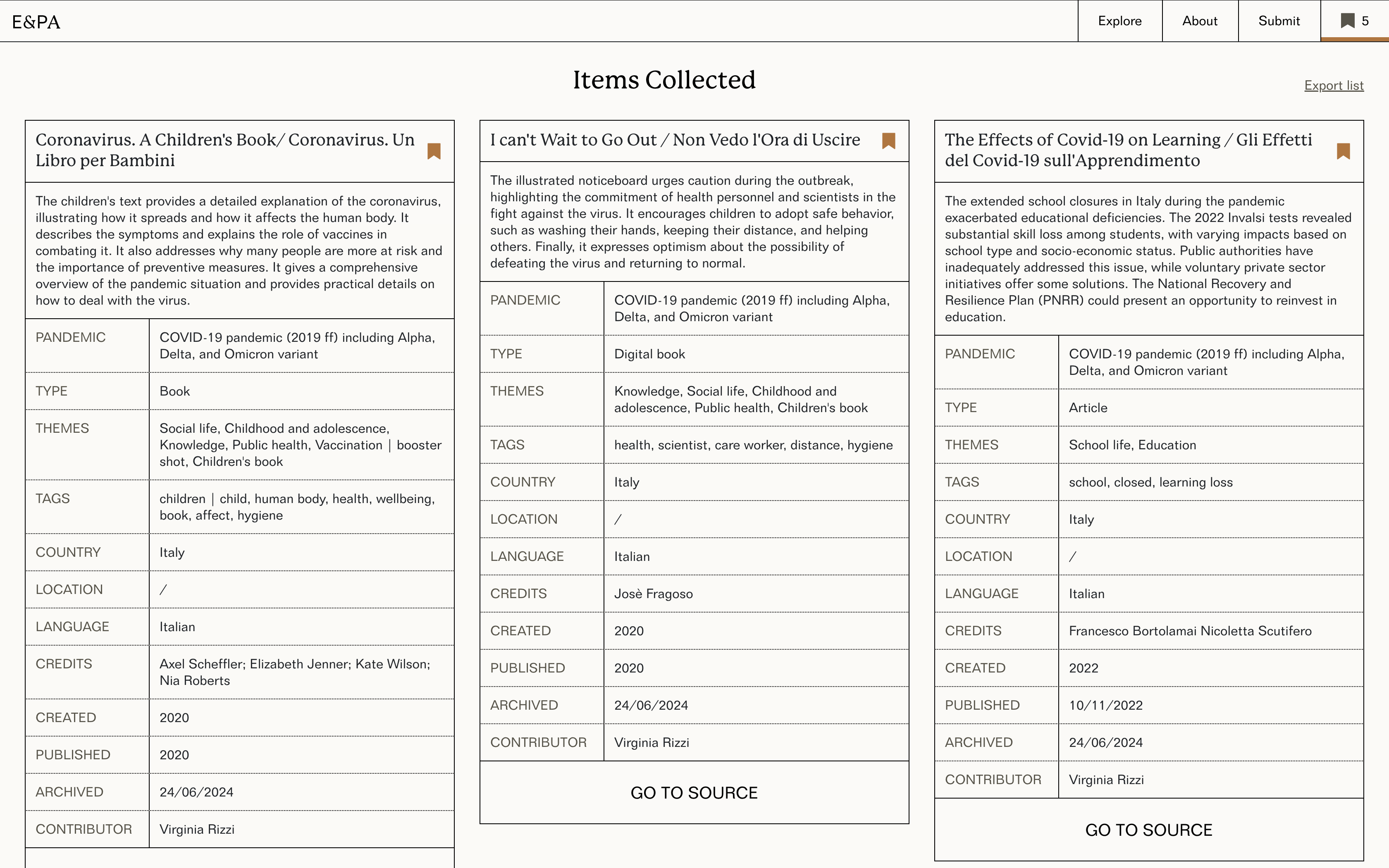Click contributor Virginia Rizzi in second card
1389x868 pixels.
pyautogui.click(x=652, y=742)
